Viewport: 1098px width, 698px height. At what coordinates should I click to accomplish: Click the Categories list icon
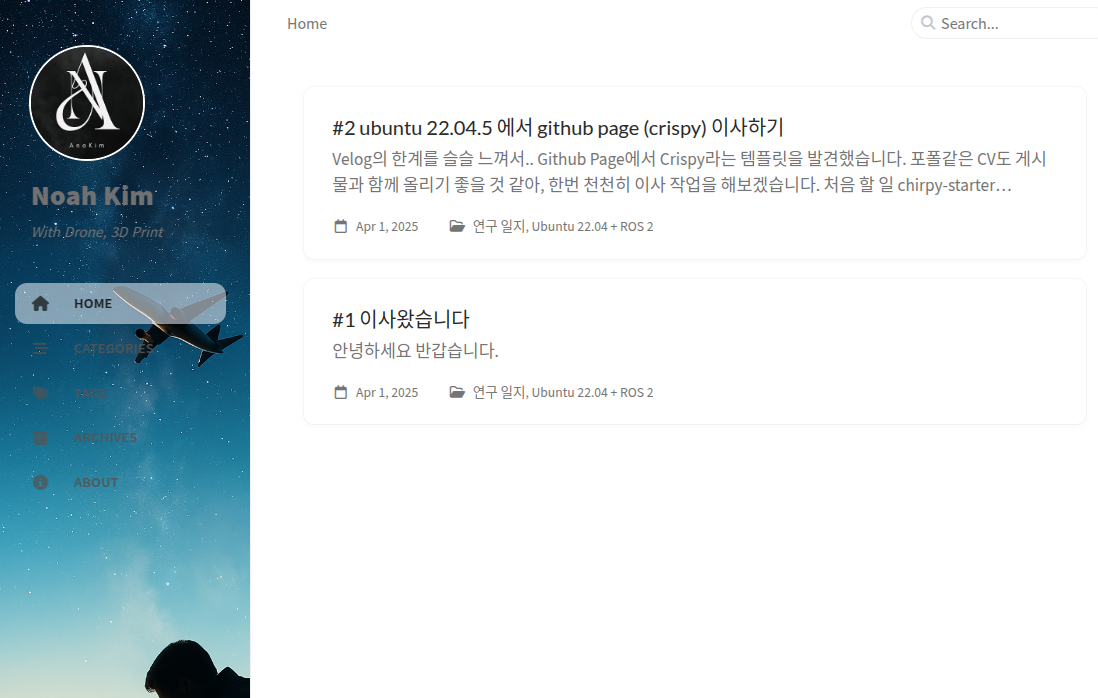40,348
